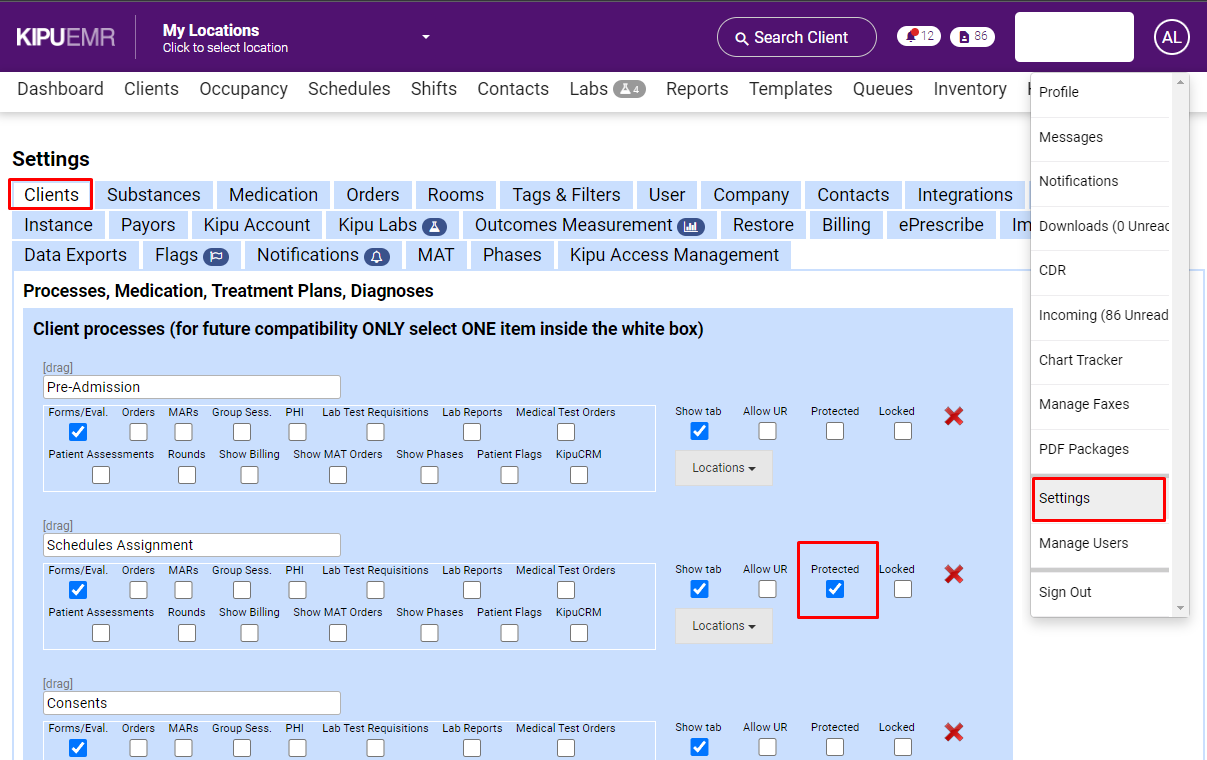Delete the Schedules Assignment process with red X
This screenshot has height=760, width=1207.
[x=954, y=574]
